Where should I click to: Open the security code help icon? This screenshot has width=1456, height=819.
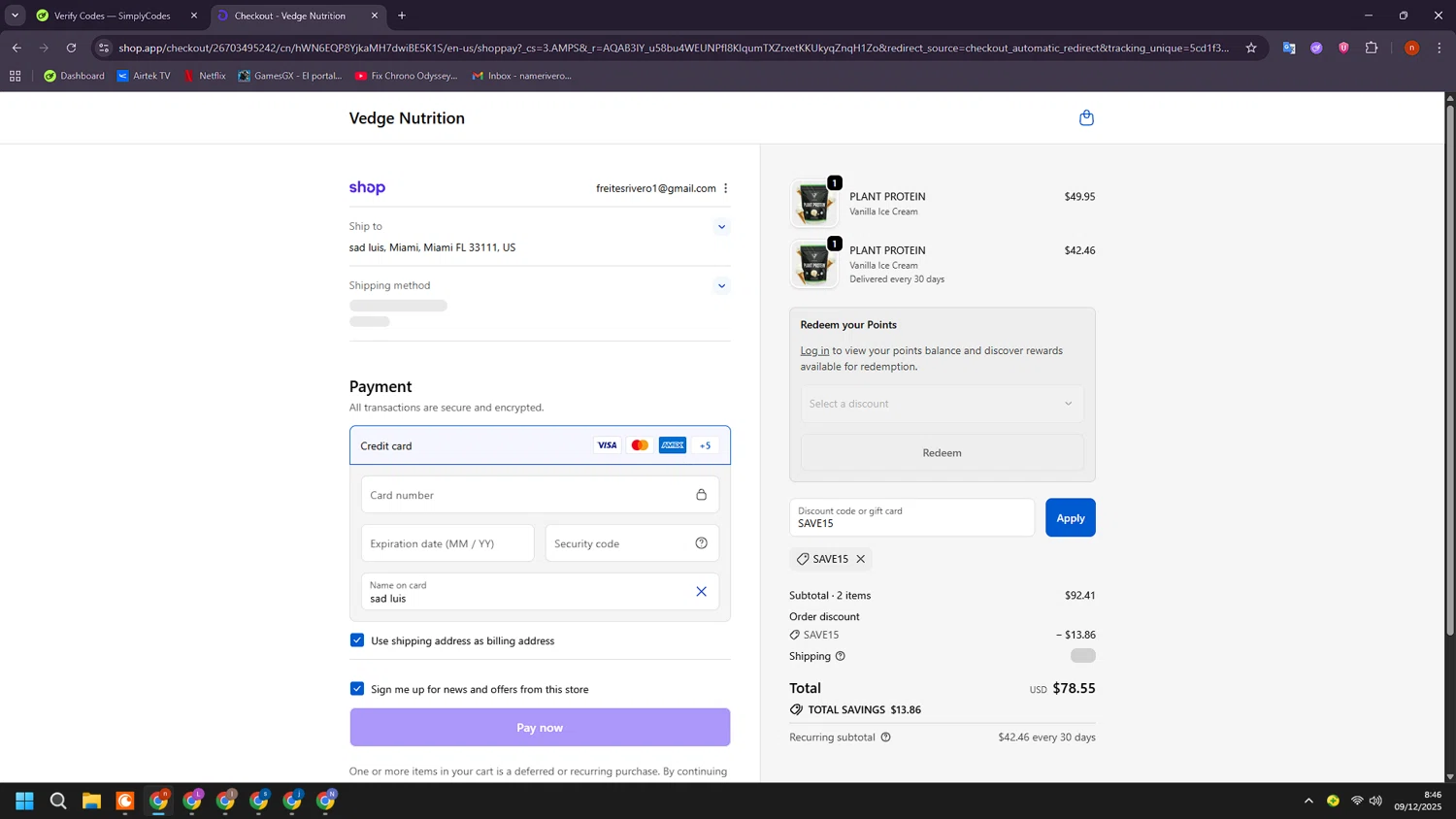pyautogui.click(x=701, y=543)
